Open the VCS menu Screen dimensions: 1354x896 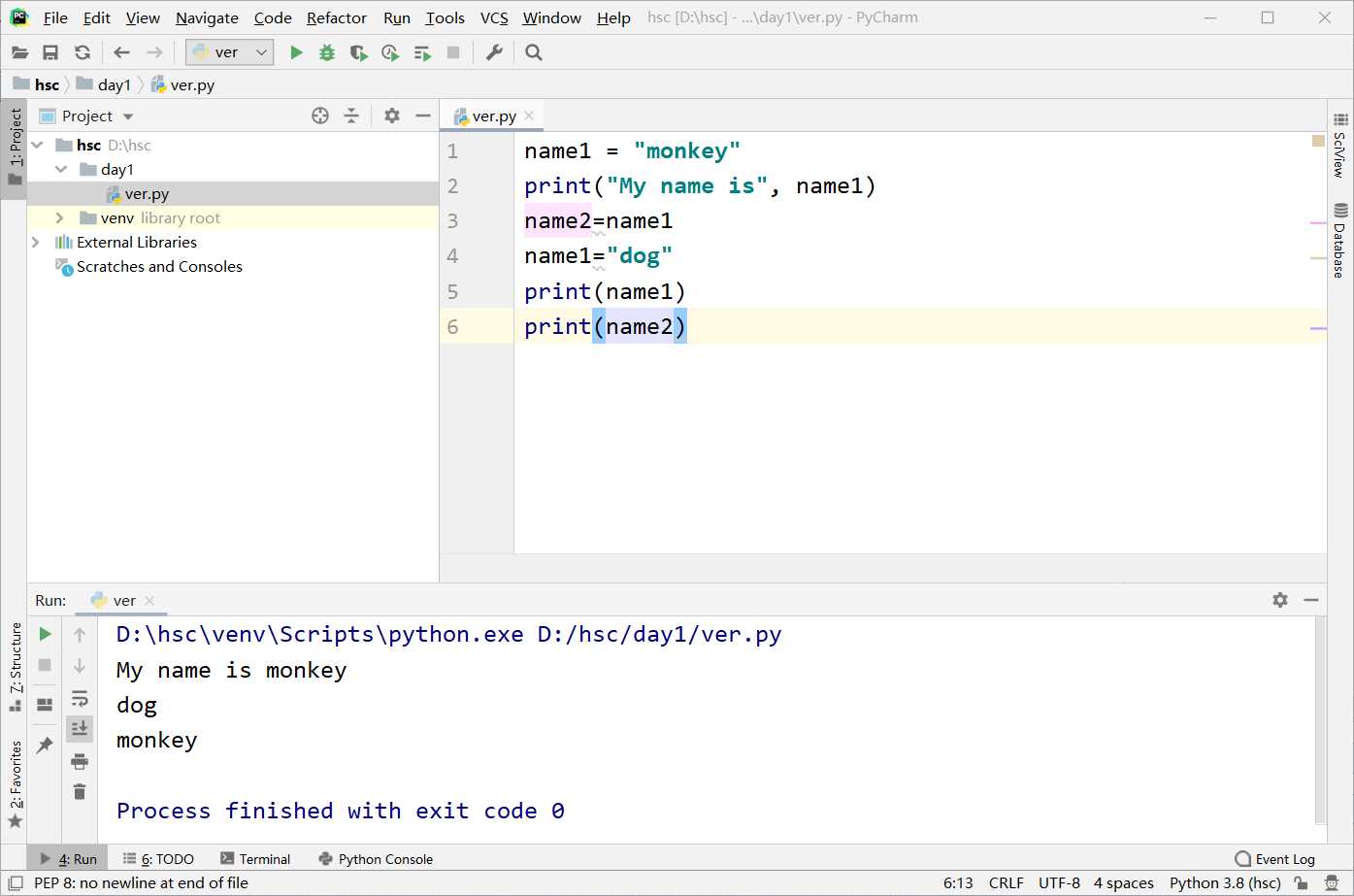[x=494, y=17]
